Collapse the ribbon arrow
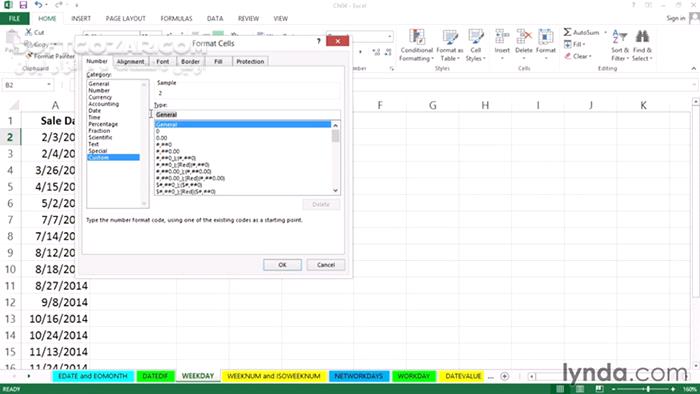This screenshot has width=700, height=394. click(x=694, y=68)
